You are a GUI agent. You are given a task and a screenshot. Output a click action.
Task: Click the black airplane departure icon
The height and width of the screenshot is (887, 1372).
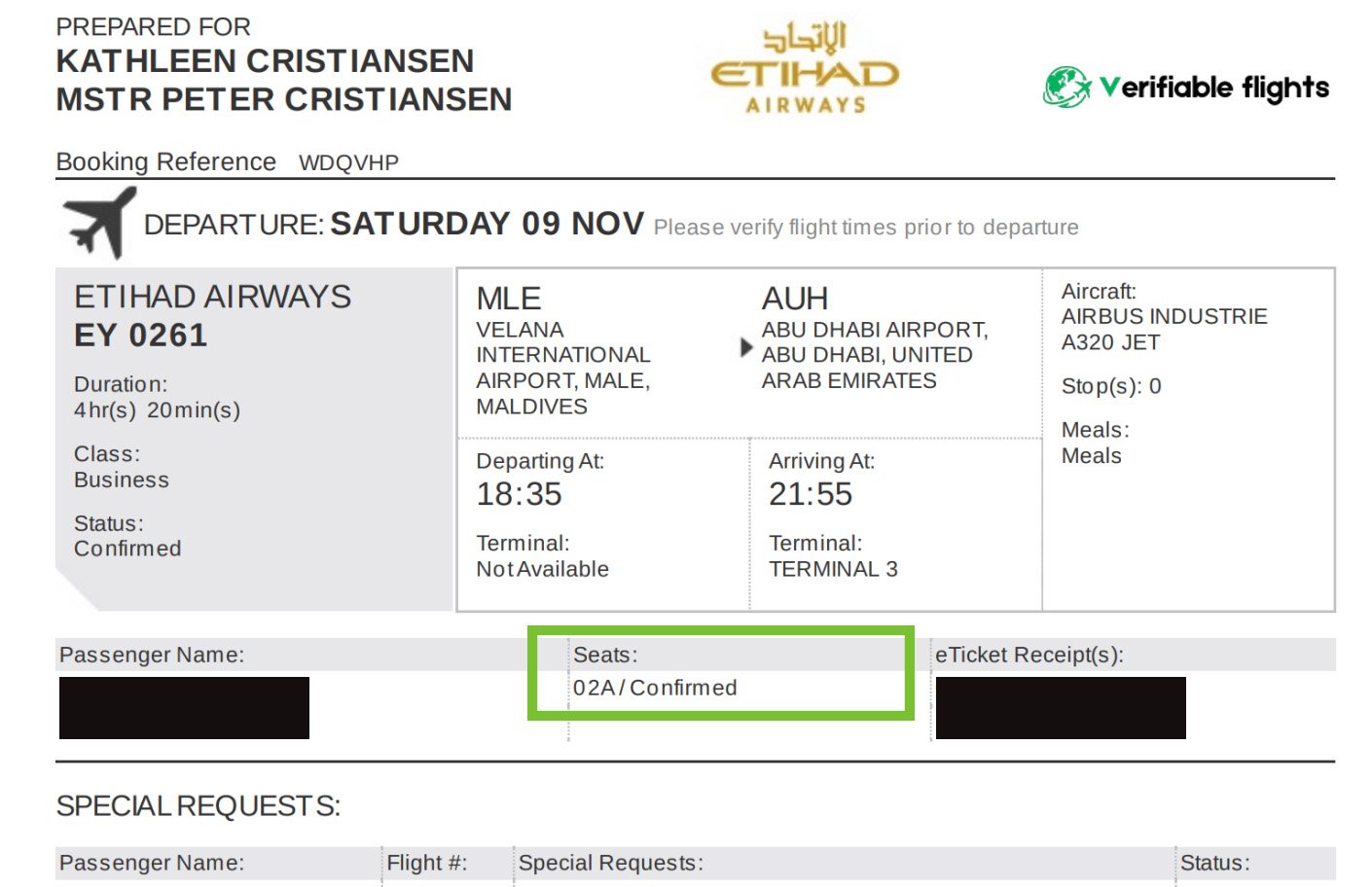pyautogui.click(x=97, y=223)
